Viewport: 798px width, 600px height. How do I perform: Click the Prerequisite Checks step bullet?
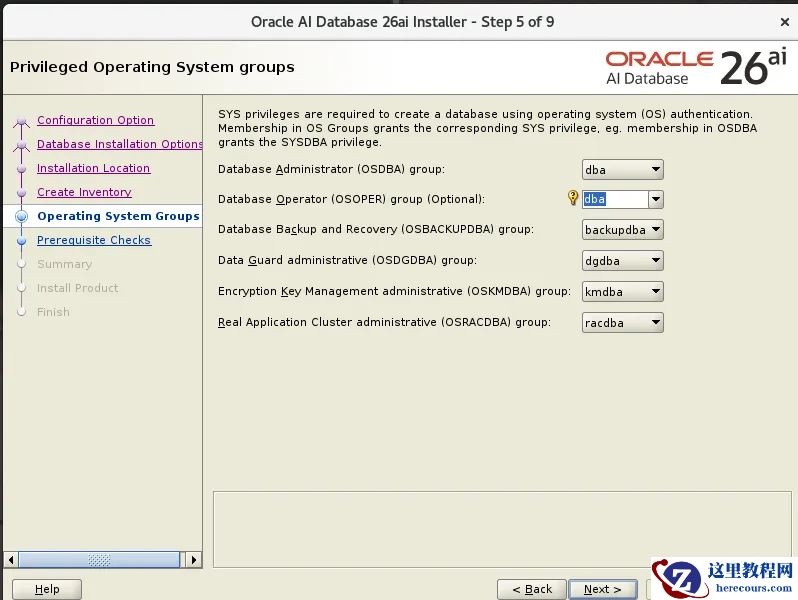[21, 240]
